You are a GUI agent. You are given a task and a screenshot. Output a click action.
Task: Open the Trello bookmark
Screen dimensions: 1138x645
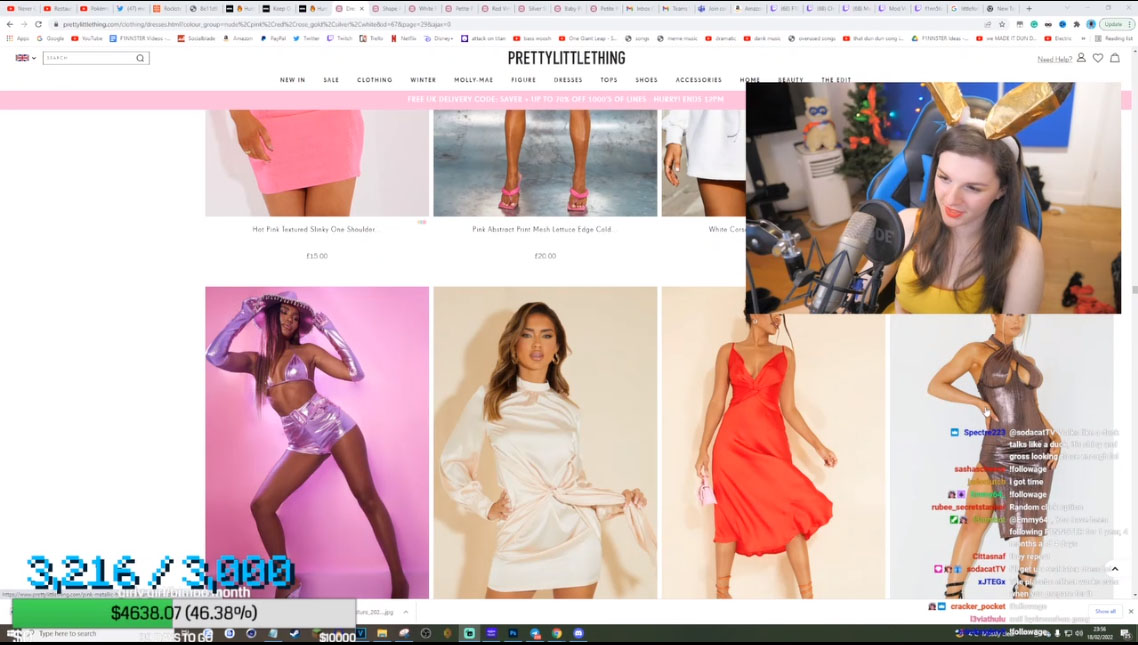point(372,38)
